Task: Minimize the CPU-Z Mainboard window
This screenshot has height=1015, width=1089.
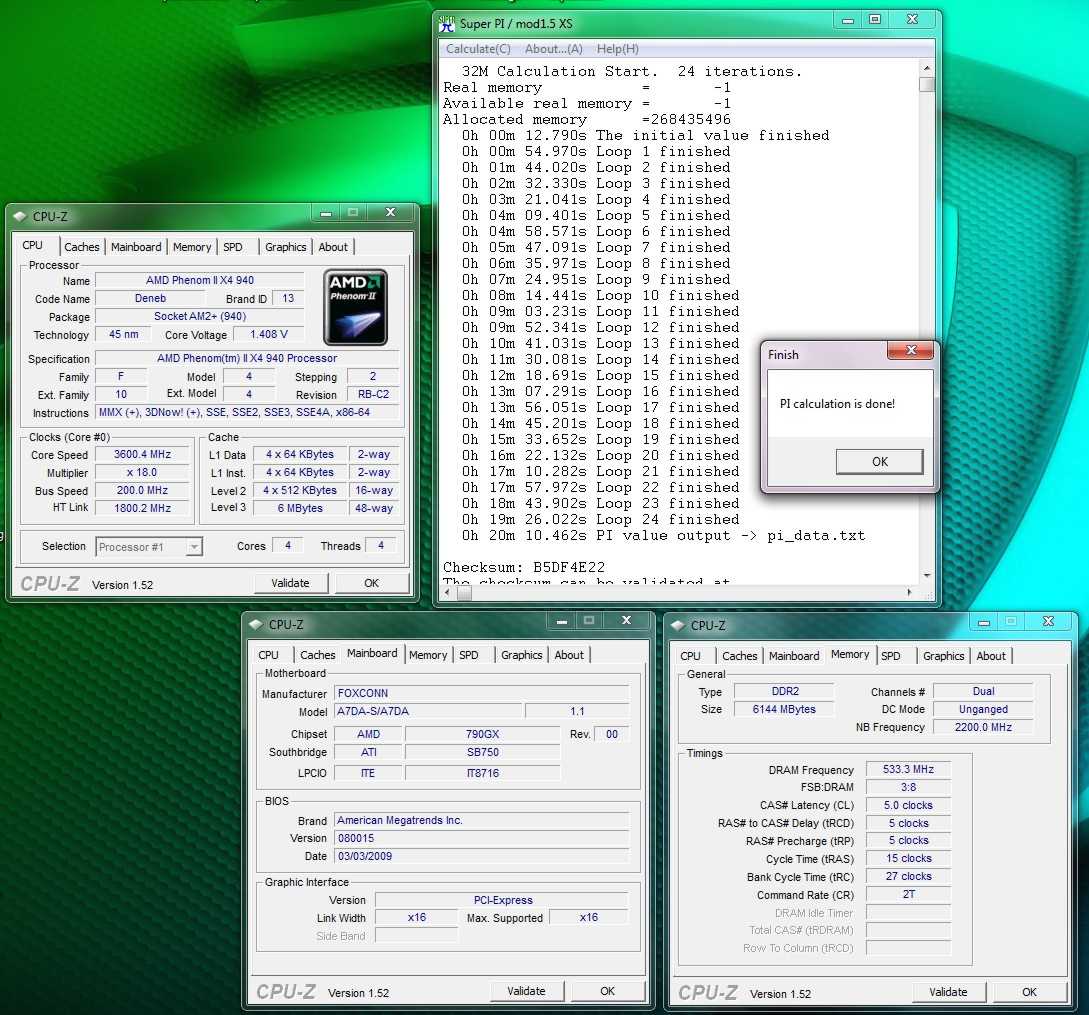Action: pyautogui.click(x=561, y=620)
